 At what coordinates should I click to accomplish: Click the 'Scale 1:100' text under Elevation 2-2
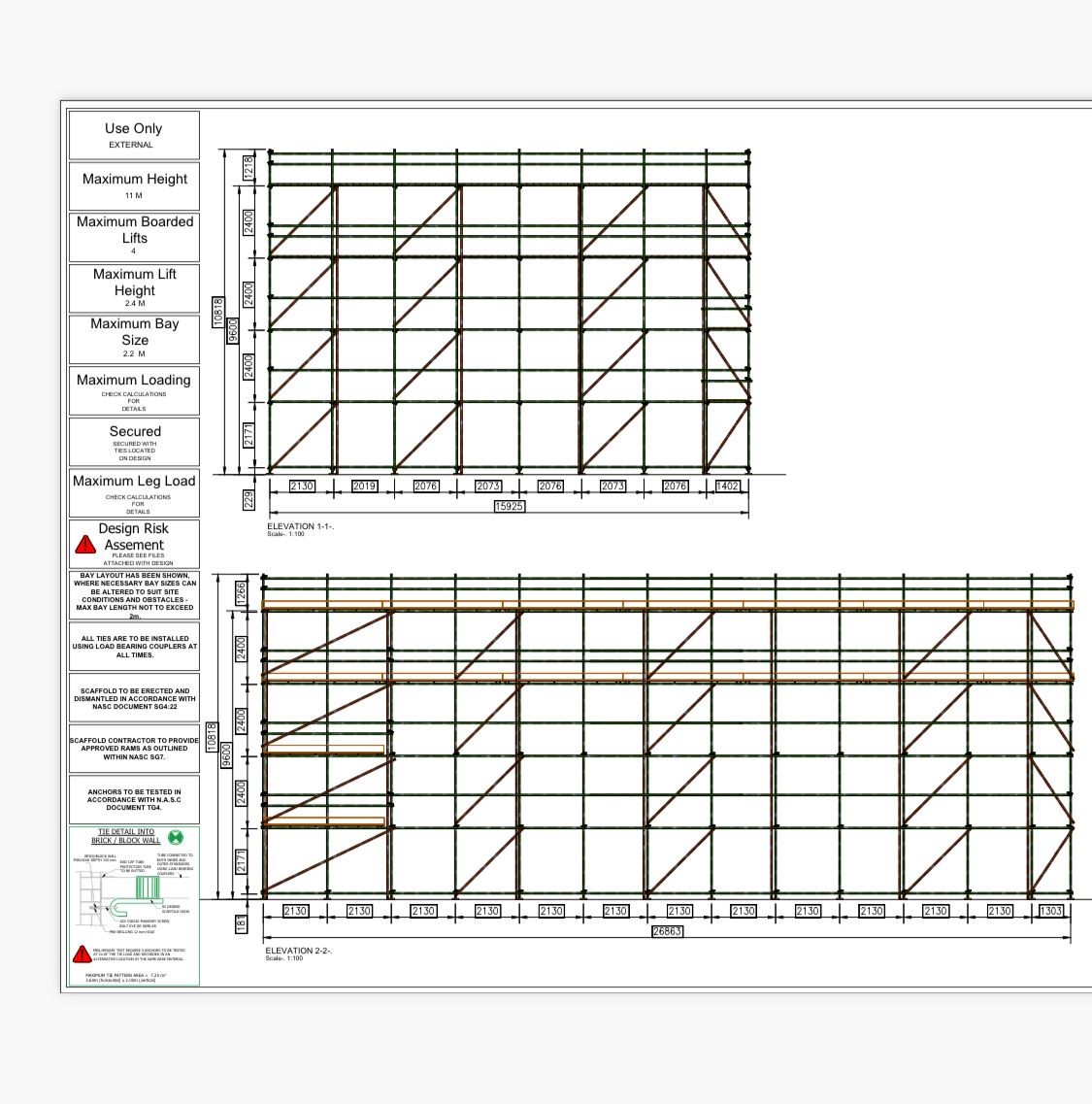pos(283,958)
